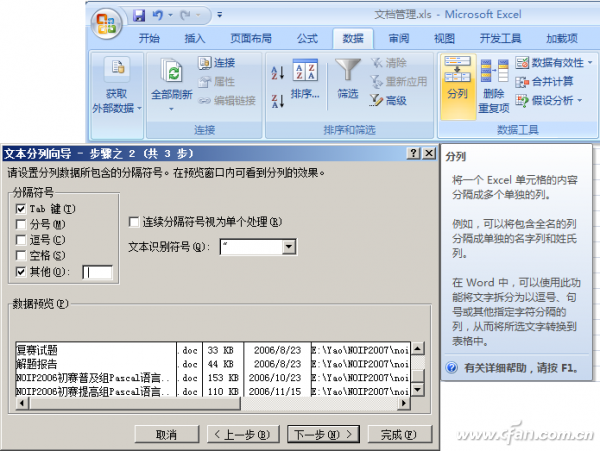The height and width of the screenshot is (451, 600).
Task: Click the round Office button
Action: click(106, 24)
